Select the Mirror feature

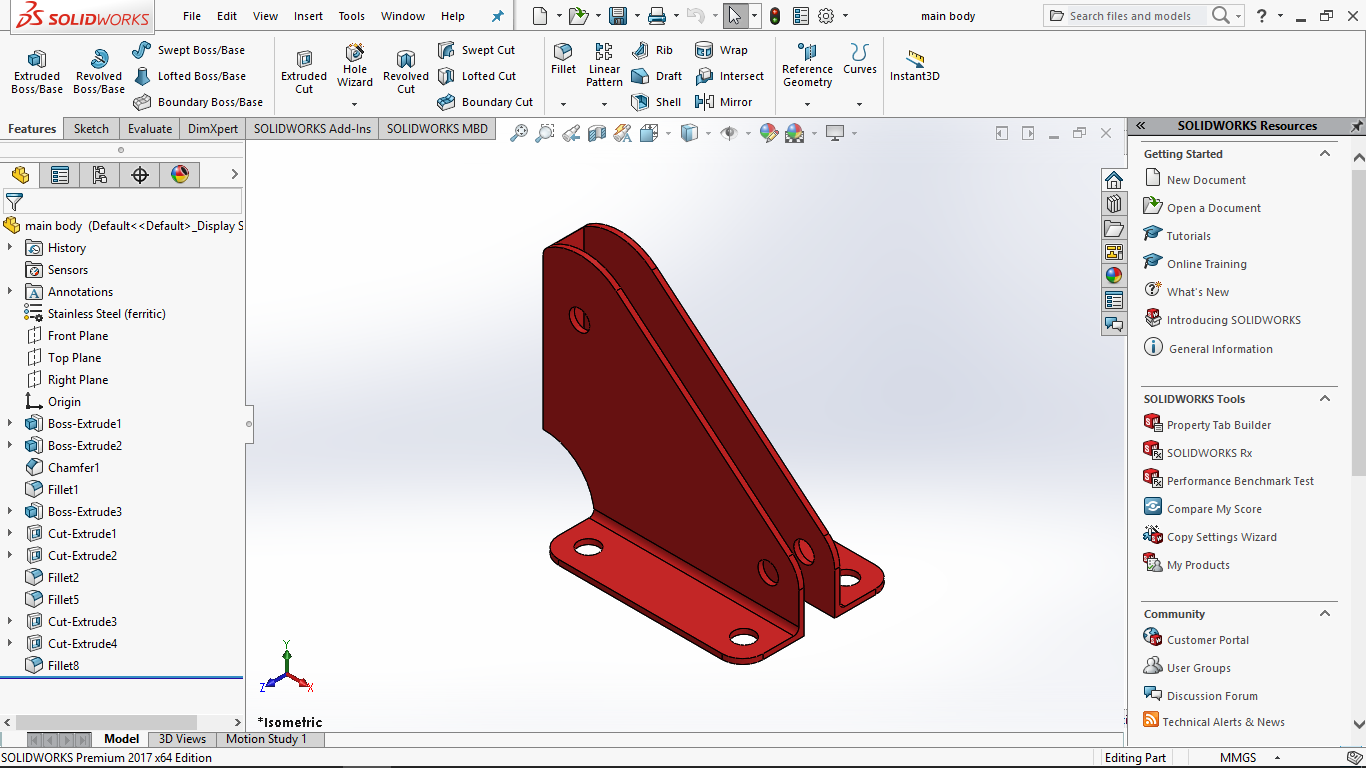[724, 102]
